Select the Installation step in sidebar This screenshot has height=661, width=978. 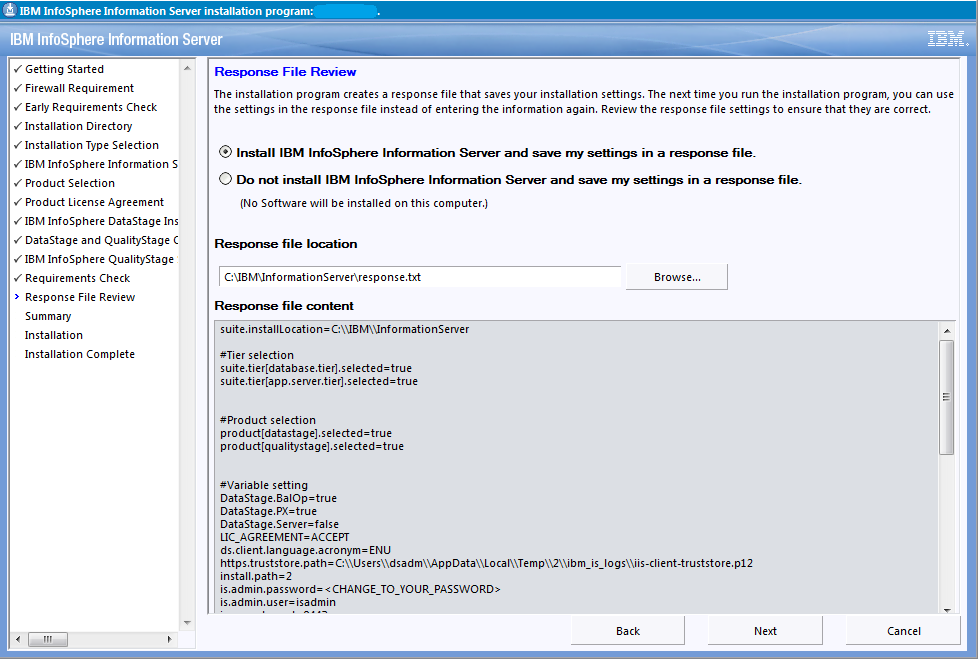54,335
